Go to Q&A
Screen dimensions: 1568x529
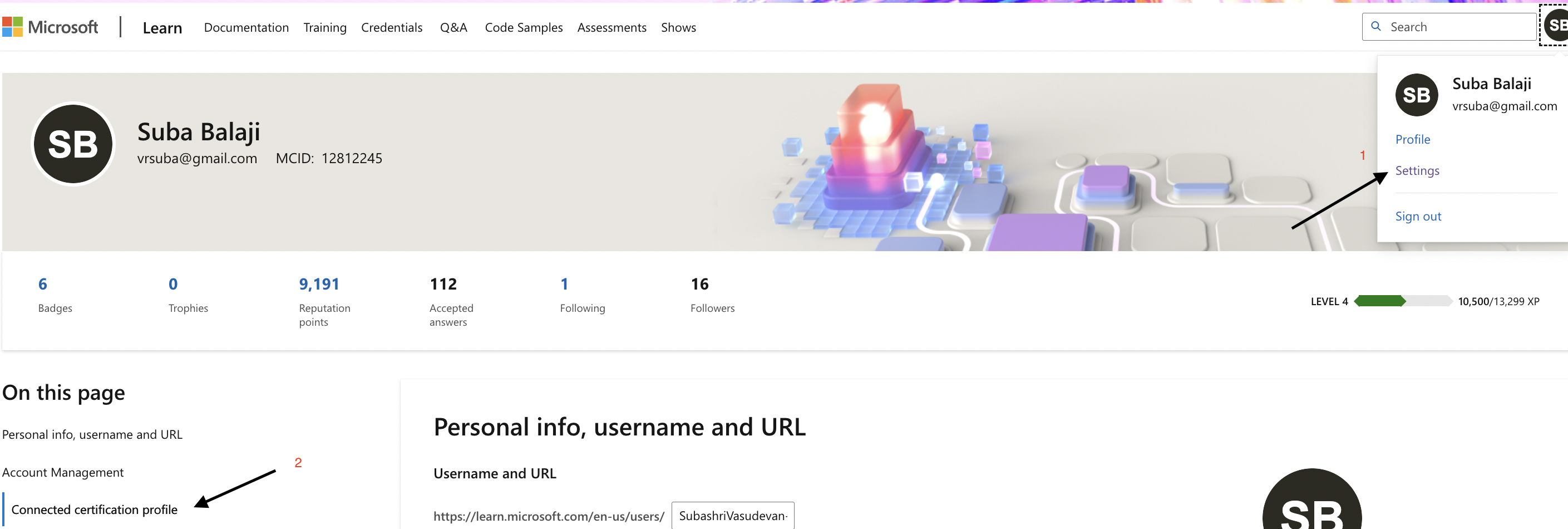point(453,27)
